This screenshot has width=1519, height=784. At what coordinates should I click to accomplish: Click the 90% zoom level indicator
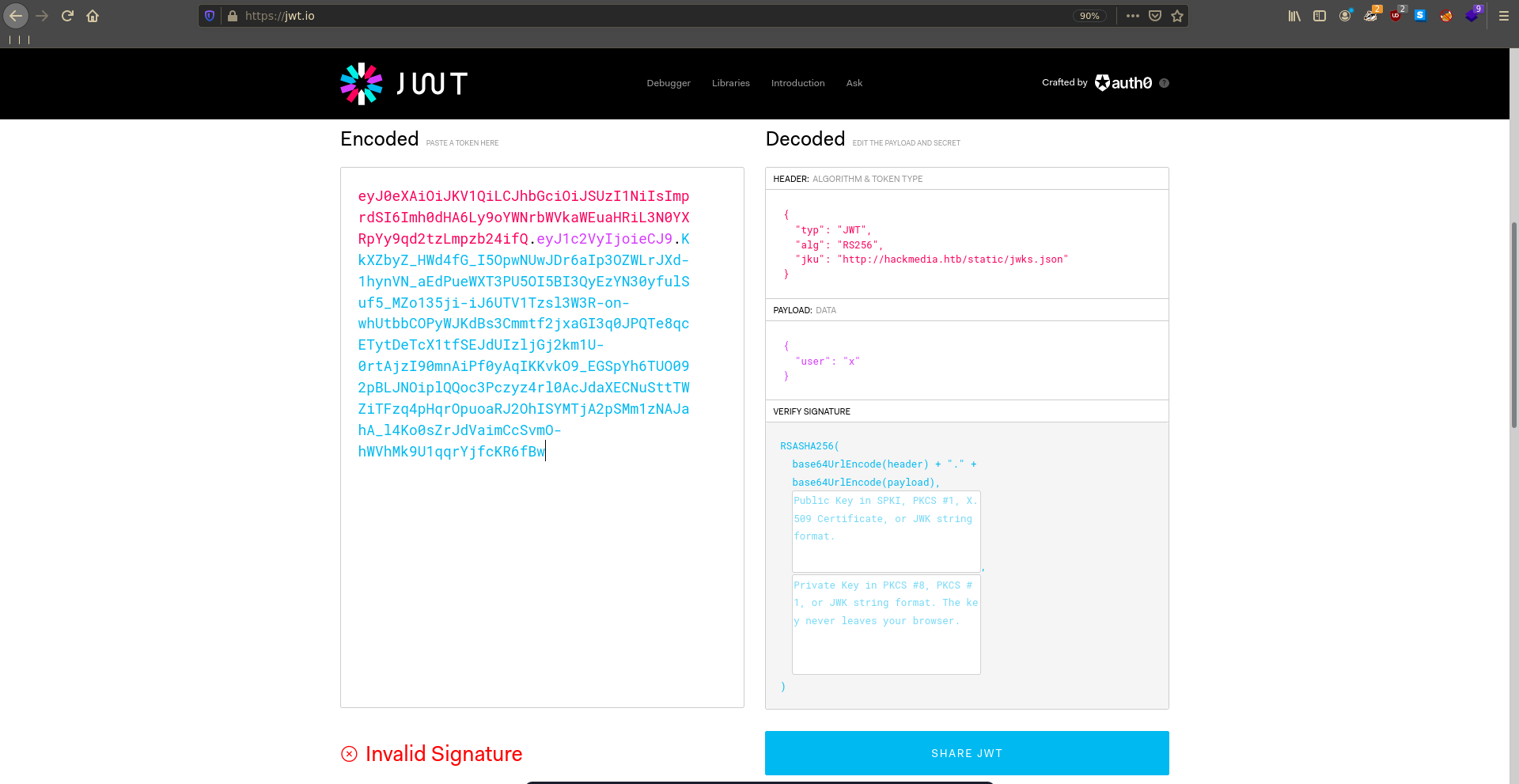1089,16
